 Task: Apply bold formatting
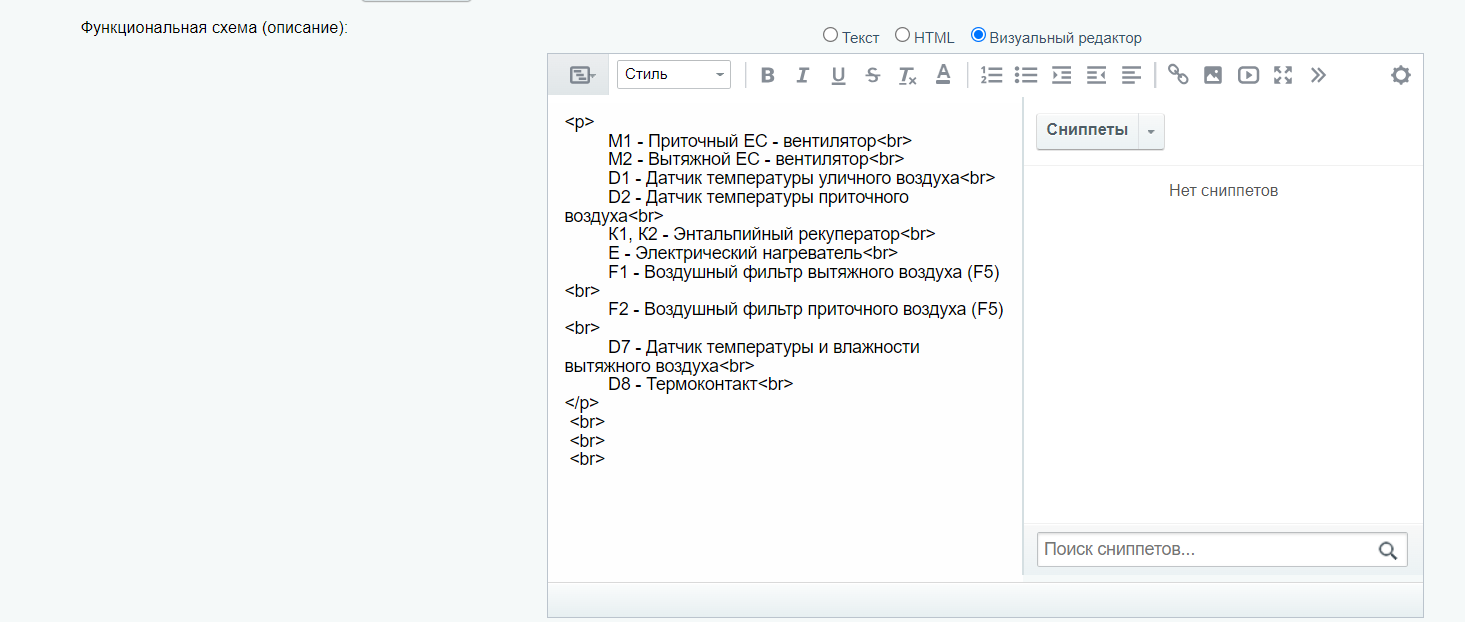767,75
